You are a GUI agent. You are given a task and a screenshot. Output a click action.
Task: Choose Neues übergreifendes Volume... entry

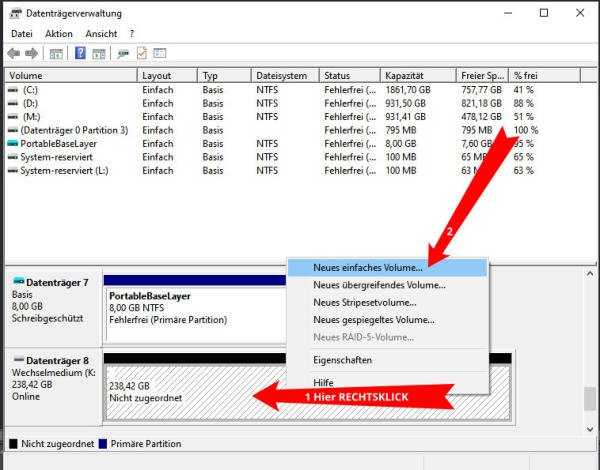(x=387, y=285)
